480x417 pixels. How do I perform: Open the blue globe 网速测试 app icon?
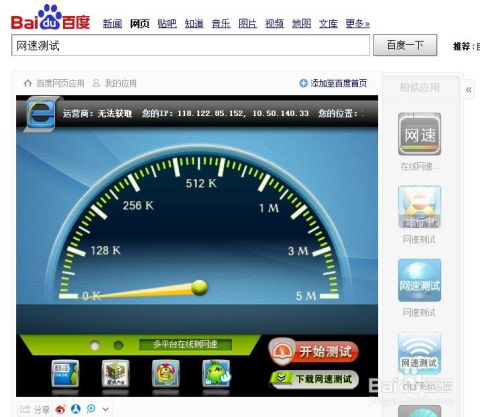point(419,280)
